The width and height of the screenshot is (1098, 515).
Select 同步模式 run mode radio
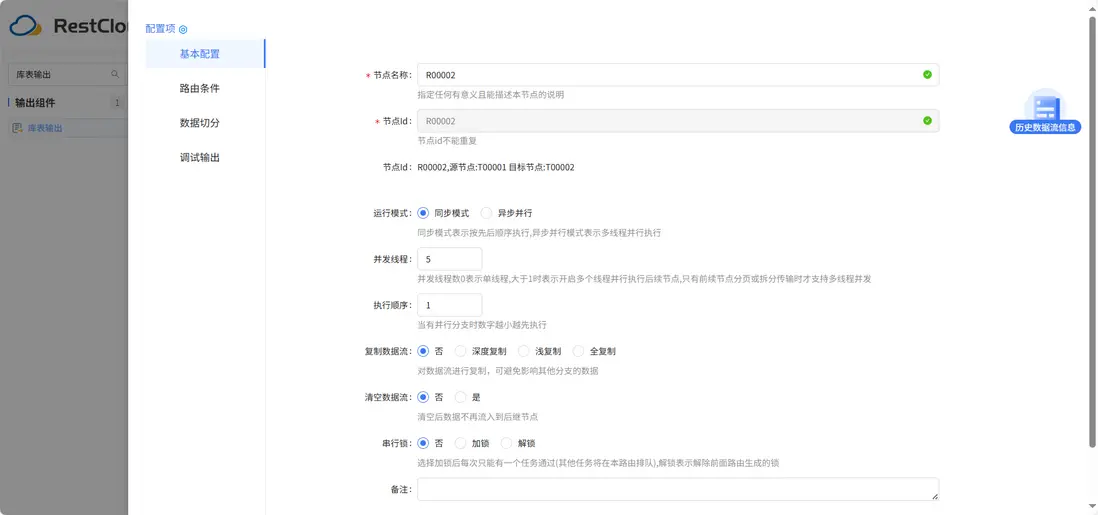[423, 212]
